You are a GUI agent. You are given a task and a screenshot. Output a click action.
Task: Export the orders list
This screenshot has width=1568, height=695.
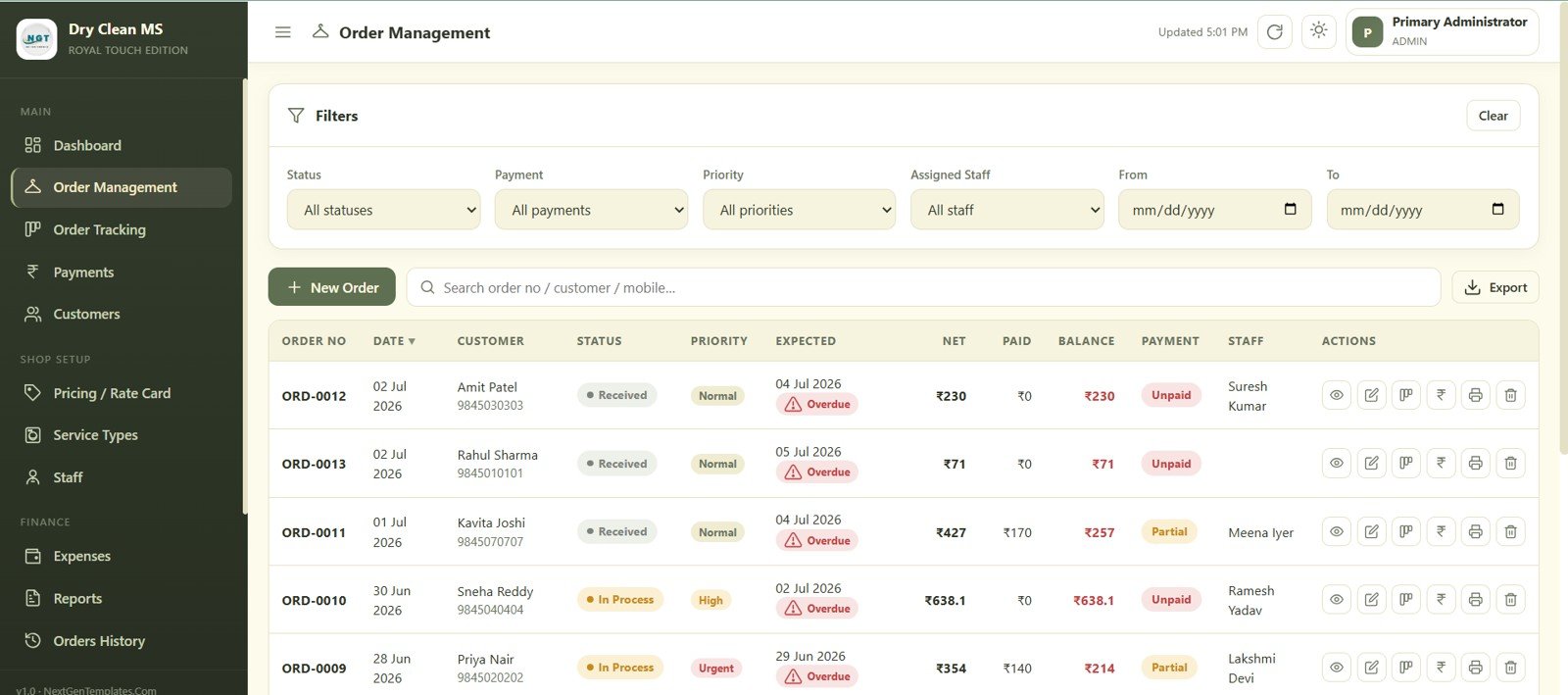[x=1495, y=287]
